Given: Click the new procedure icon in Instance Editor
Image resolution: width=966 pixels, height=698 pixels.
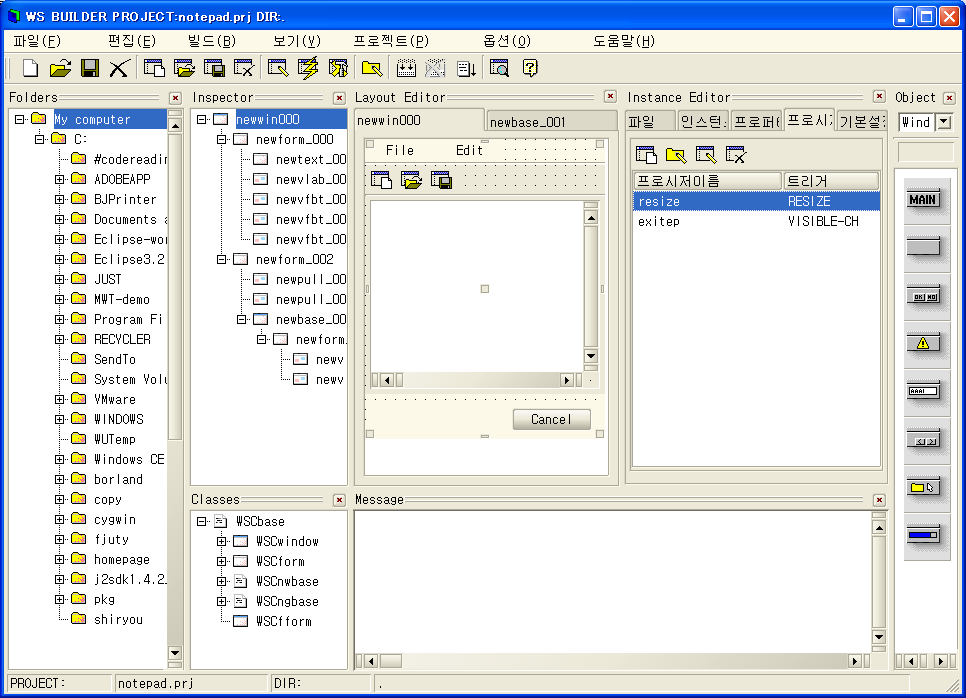Looking at the screenshot, I should click(646, 155).
